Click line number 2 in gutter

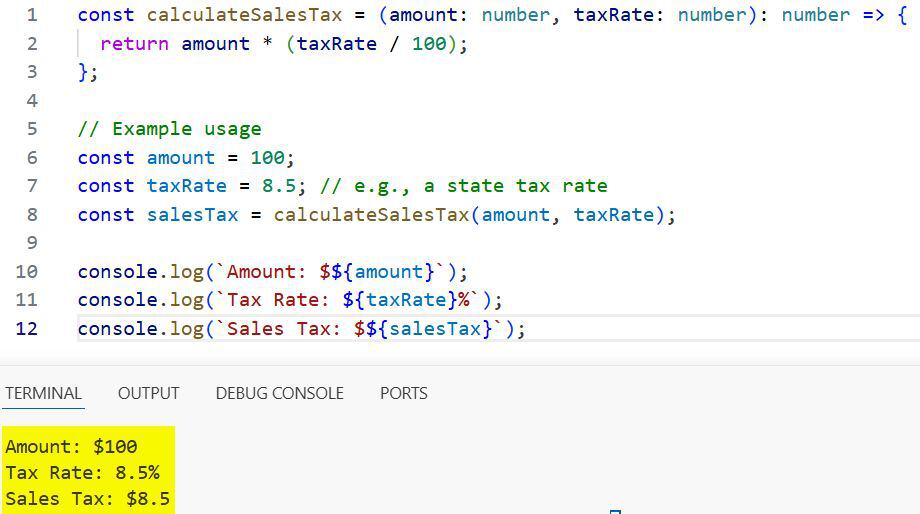click(32, 43)
